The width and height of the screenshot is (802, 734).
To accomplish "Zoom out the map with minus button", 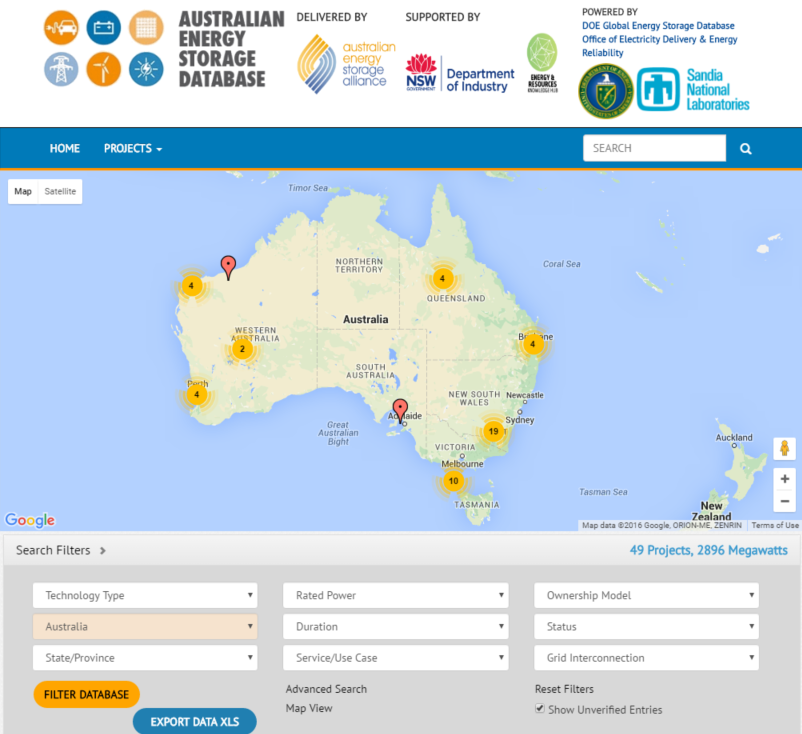I will [x=785, y=501].
